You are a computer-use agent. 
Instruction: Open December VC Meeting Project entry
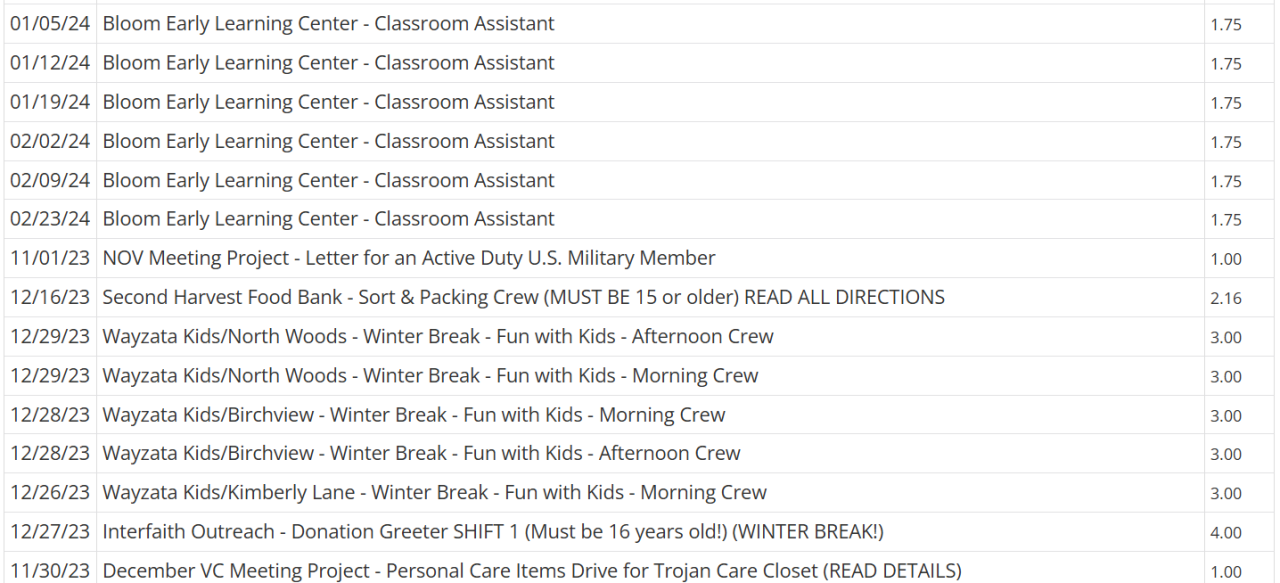click(532, 571)
